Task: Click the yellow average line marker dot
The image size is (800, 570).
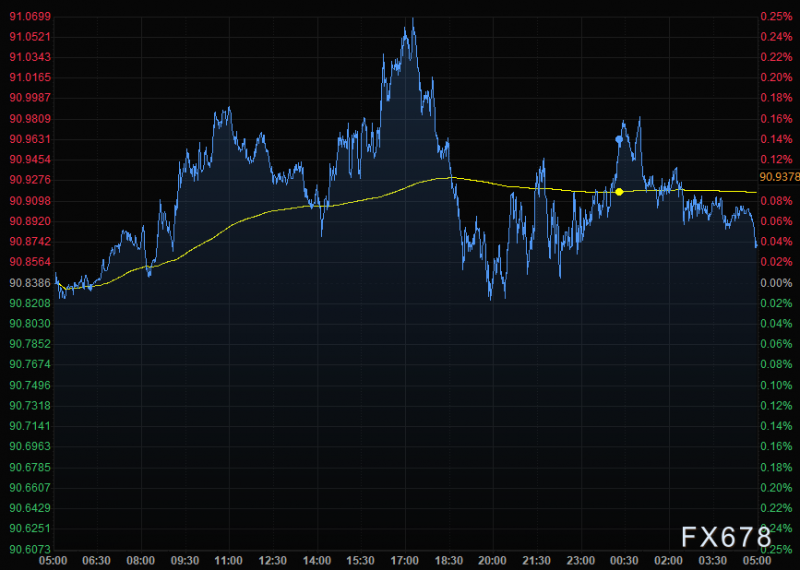Action: click(619, 192)
